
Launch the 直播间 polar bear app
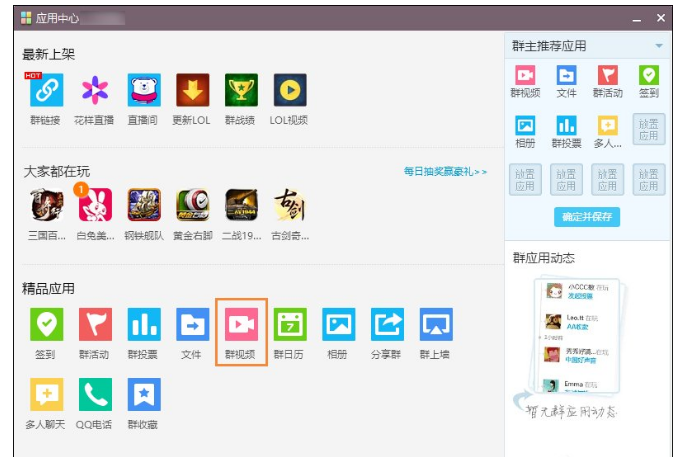(x=144, y=90)
